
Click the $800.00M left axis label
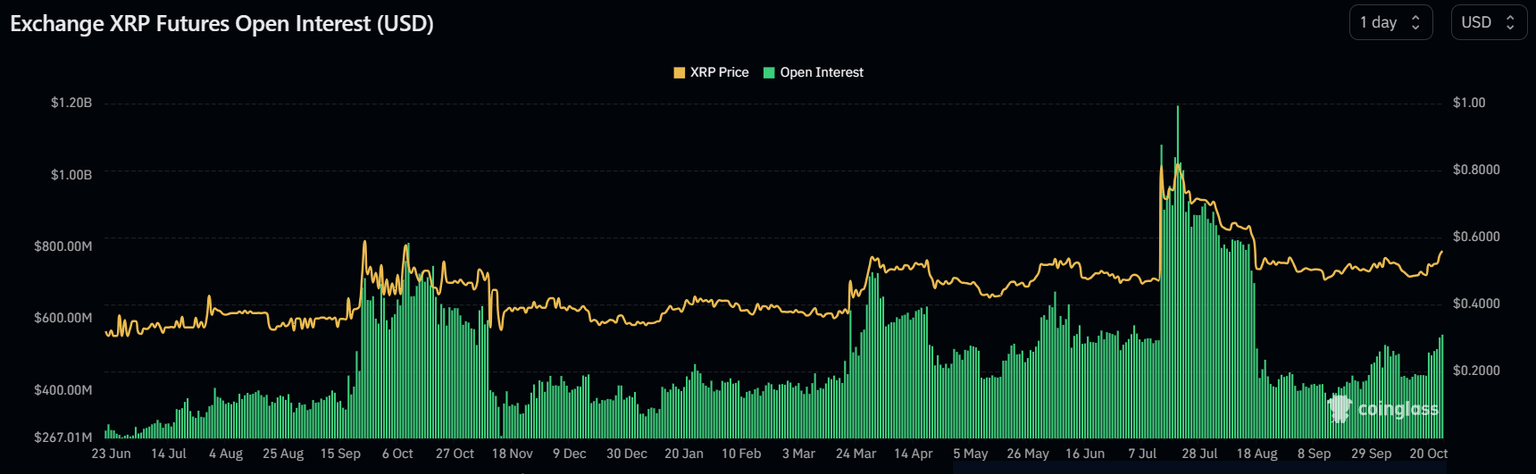click(62, 246)
